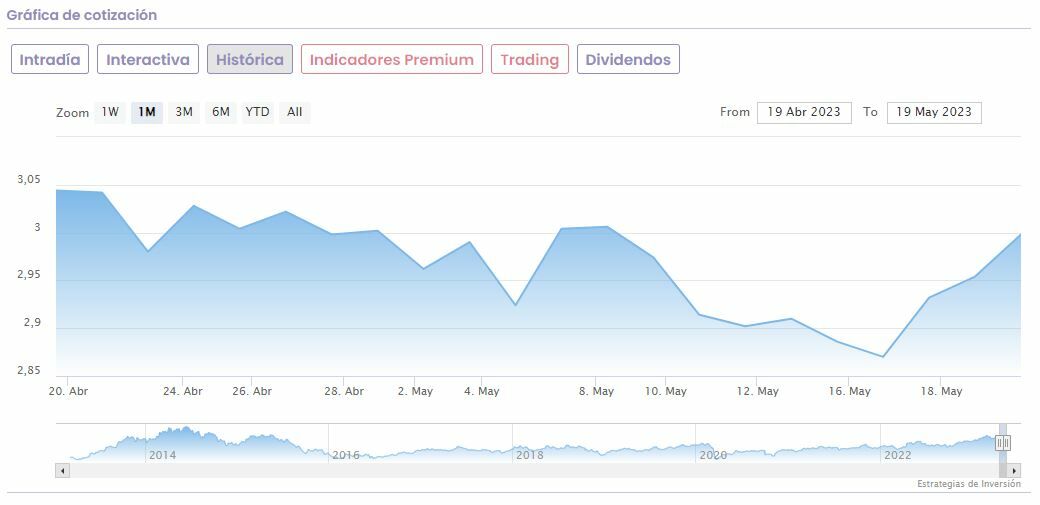Go to the Trading tab
This screenshot has height=505, width=1040.
(529, 60)
